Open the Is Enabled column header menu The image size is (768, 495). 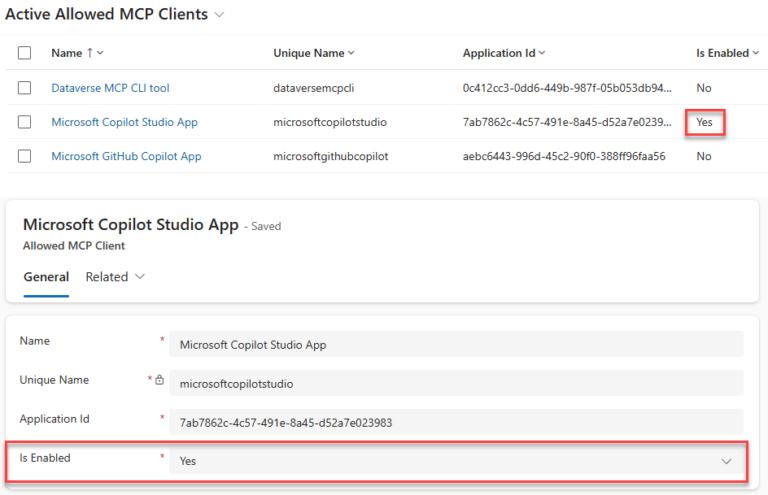[x=755, y=53]
